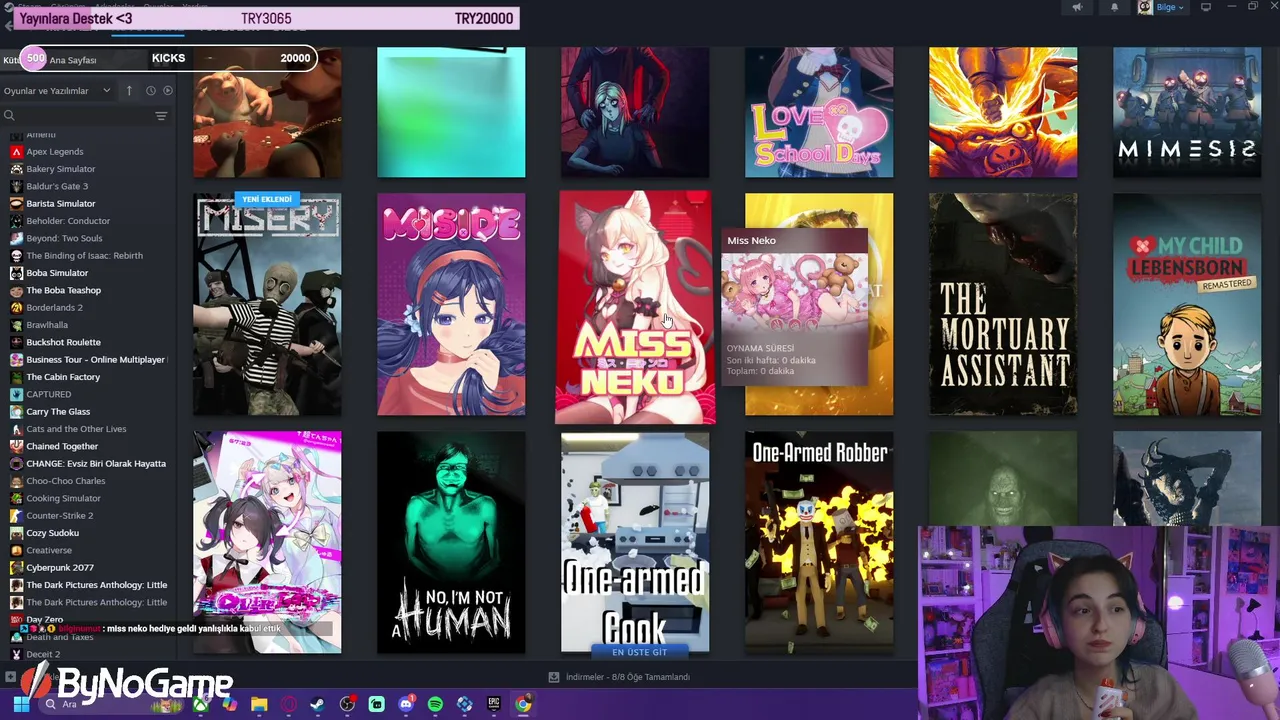Click the Cyberpunk 2077 game icon
Viewport: 1280px width, 720px height.
pyautogui.click(x=16, y=568)
